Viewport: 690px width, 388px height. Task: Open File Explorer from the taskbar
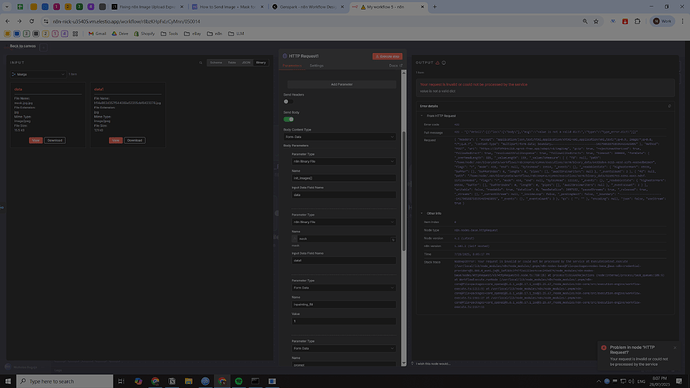188,381
